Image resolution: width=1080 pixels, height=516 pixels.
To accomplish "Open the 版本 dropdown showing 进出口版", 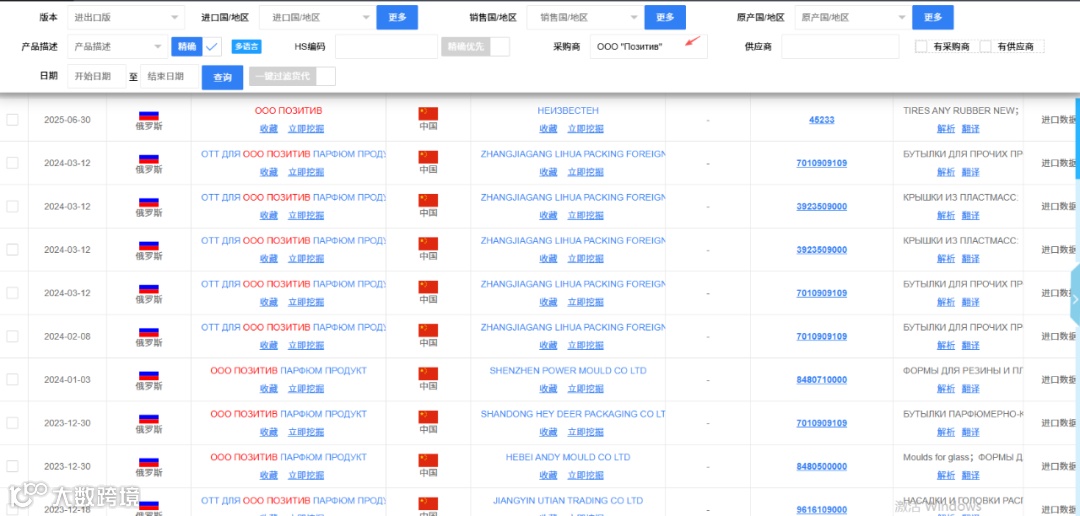I will [126, 17].
